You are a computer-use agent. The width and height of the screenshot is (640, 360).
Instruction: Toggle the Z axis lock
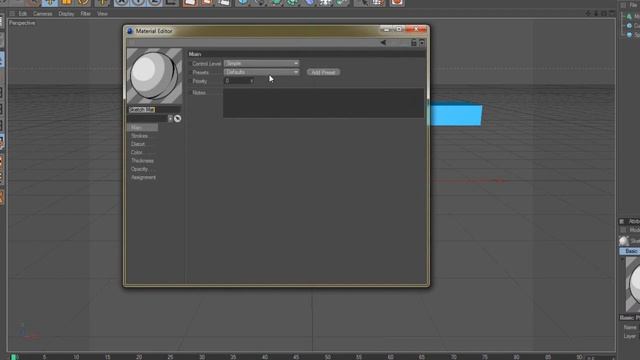coord(155,2)
